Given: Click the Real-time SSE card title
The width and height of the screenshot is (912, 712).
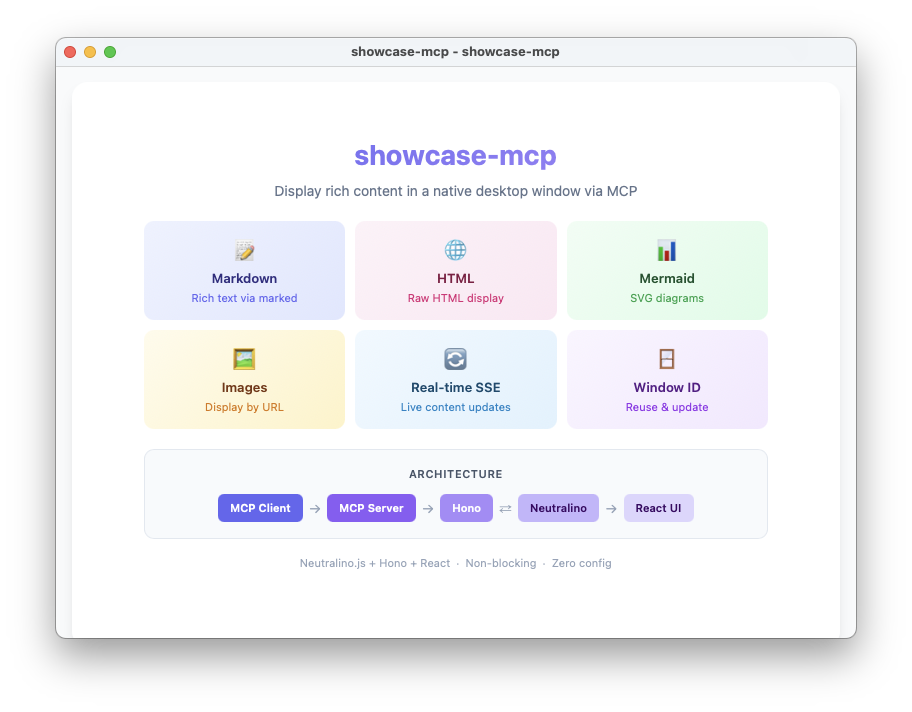Looking at the screenshot, I should pyautogui.click(x=455, y=387).
